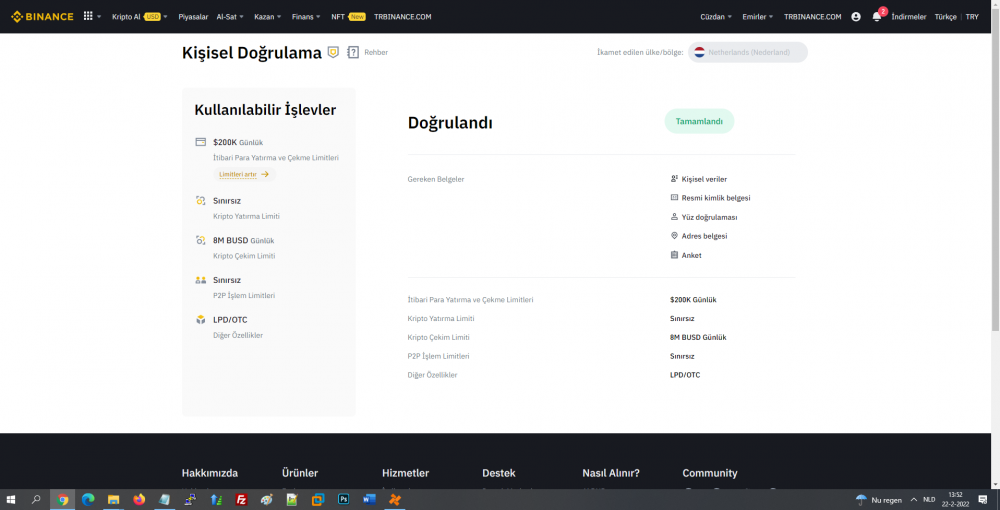Launch Photoshop from the taskbar
1000x510 pixels.
coord(343,499)
